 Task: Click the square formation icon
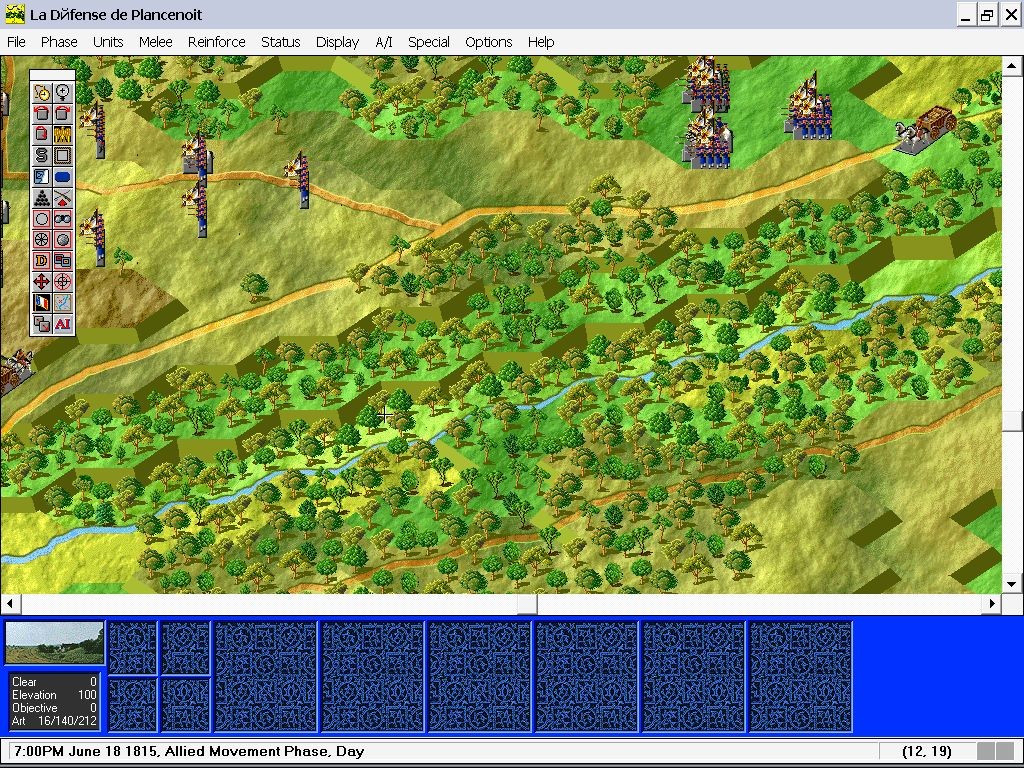63,155
